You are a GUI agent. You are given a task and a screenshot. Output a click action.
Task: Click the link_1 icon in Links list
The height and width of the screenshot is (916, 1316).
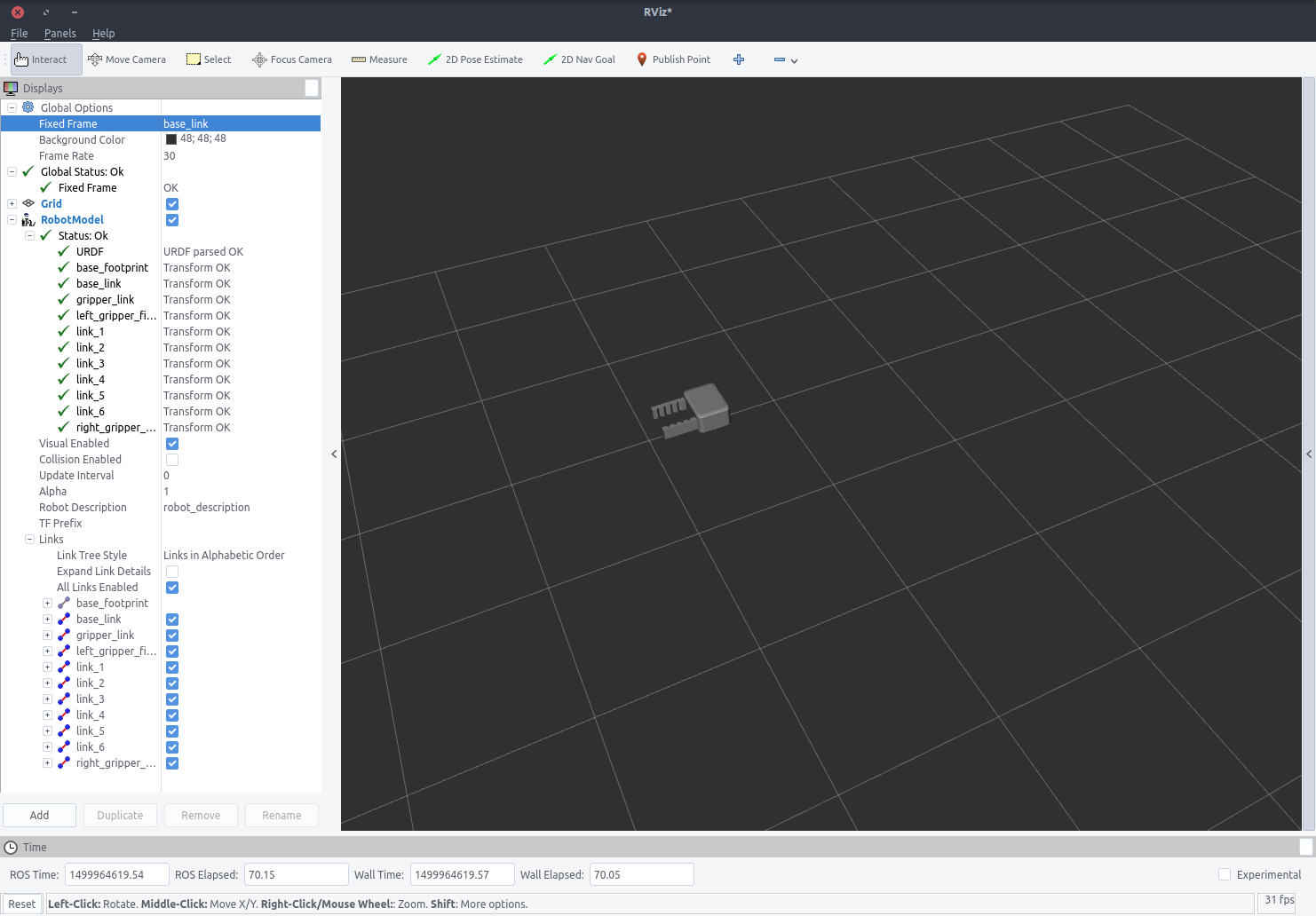[64, 667]
